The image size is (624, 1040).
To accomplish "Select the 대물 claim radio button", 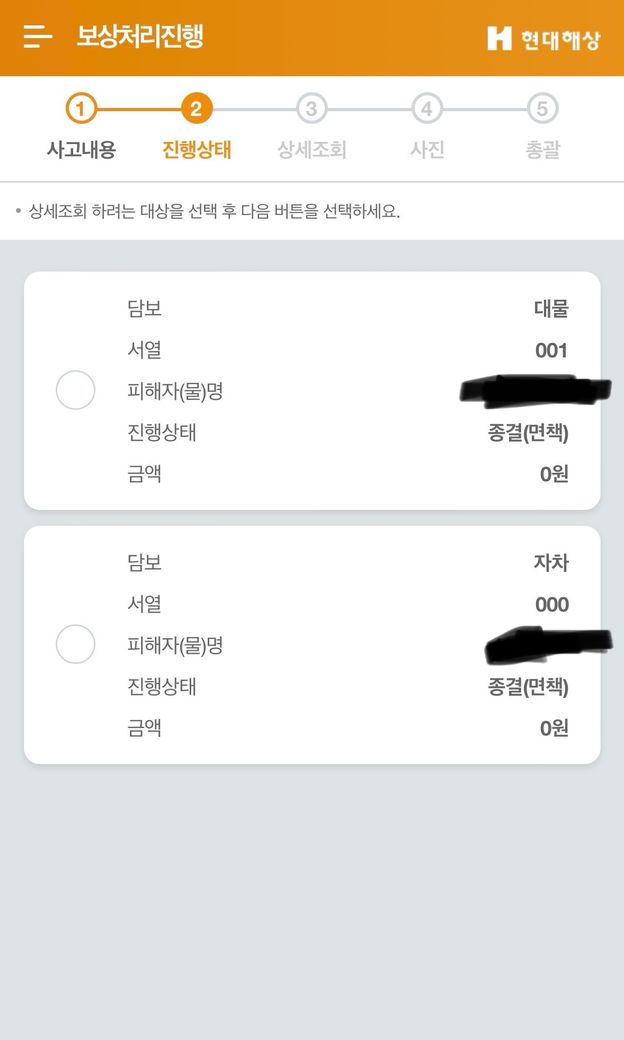I will pyautogui.click(x=75, y=390).
